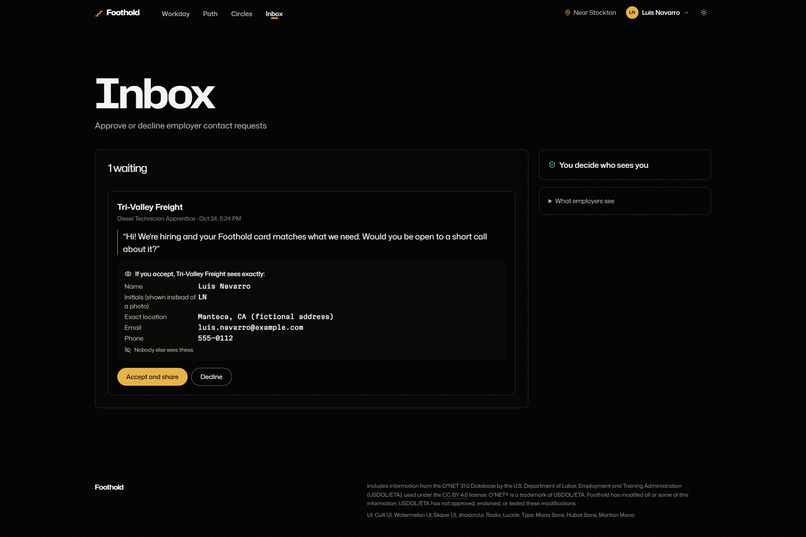
Task: Click the crossed-eye icon by 'Nobody else sees these'
Action: pyautogui.click(x=127, y=350)
